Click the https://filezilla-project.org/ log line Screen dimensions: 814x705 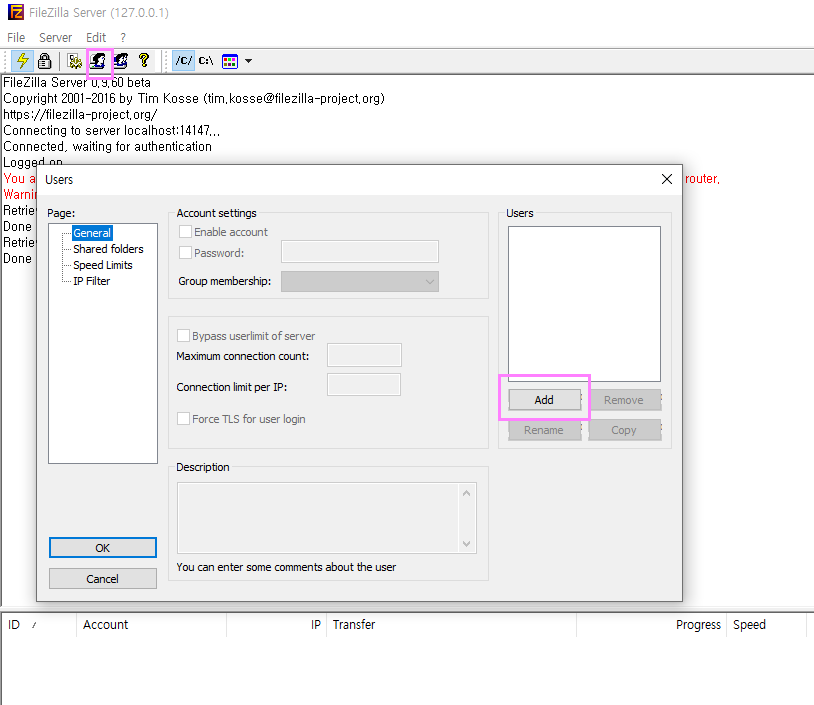[x=80, y=114]
